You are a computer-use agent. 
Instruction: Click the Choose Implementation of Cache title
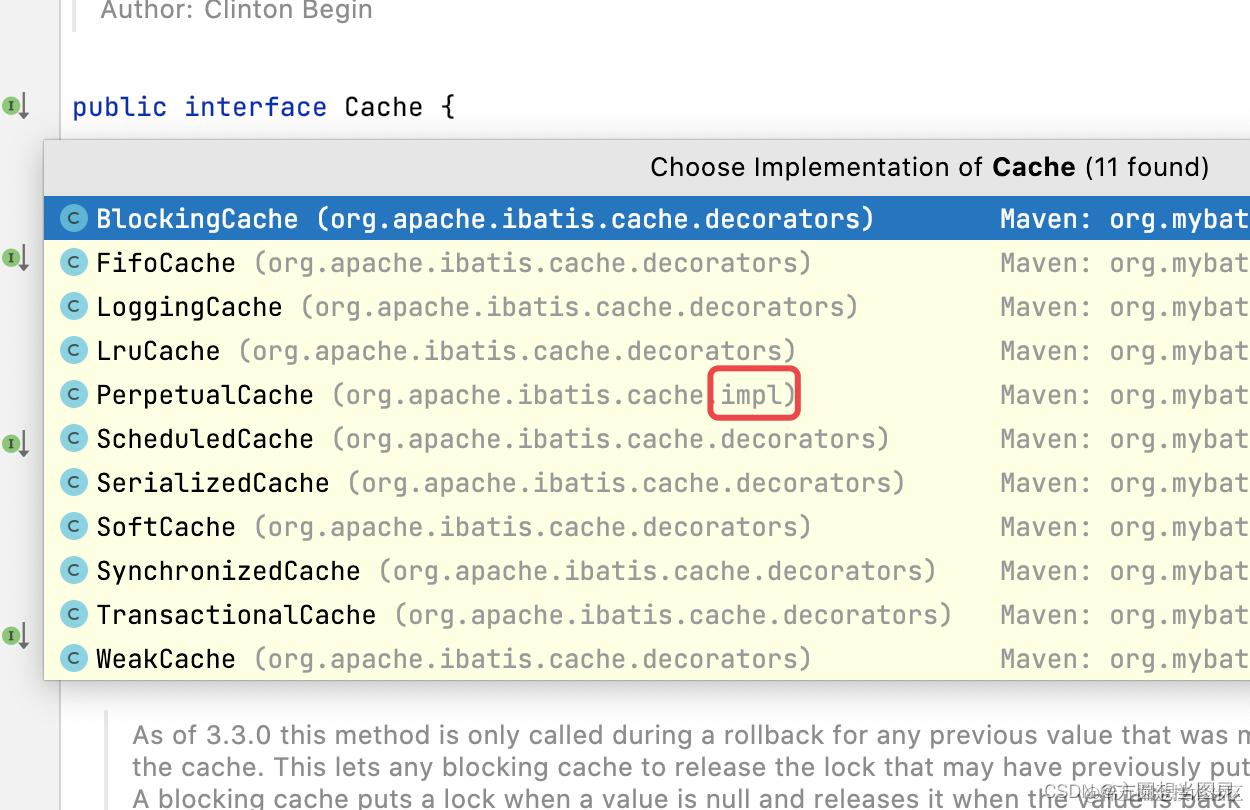[x=928, y=167]
